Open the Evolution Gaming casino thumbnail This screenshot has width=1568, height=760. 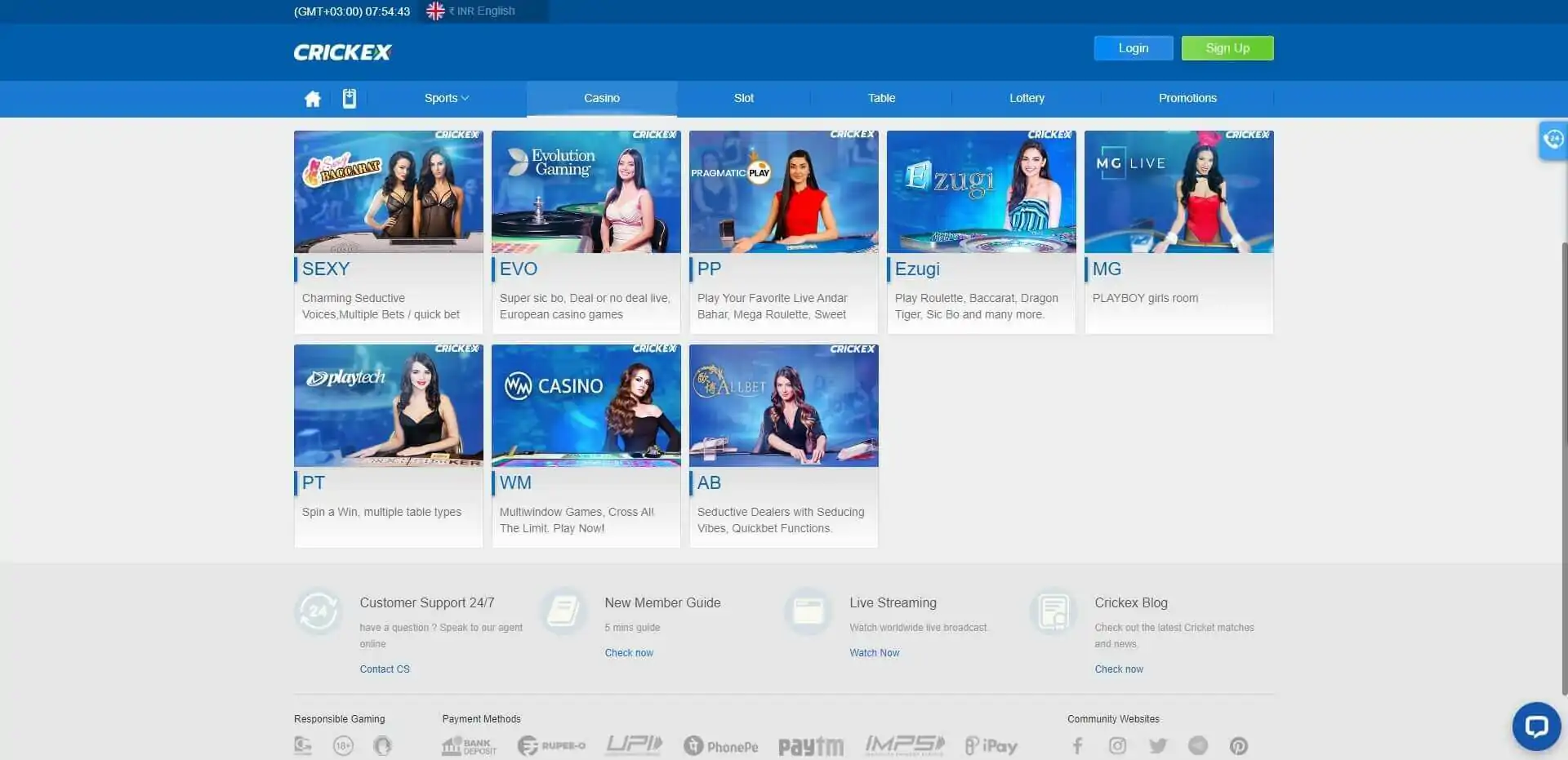(x=586, y=192)
